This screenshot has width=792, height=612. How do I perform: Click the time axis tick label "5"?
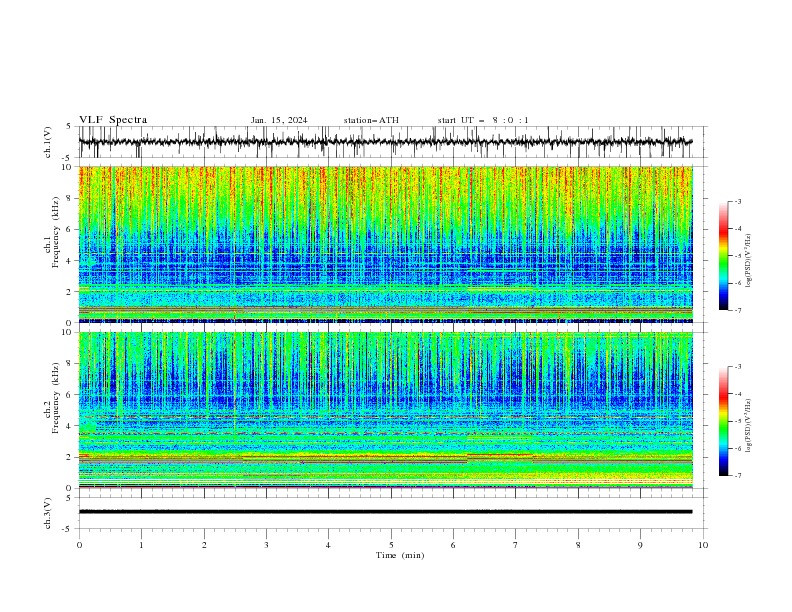point(391,545)
